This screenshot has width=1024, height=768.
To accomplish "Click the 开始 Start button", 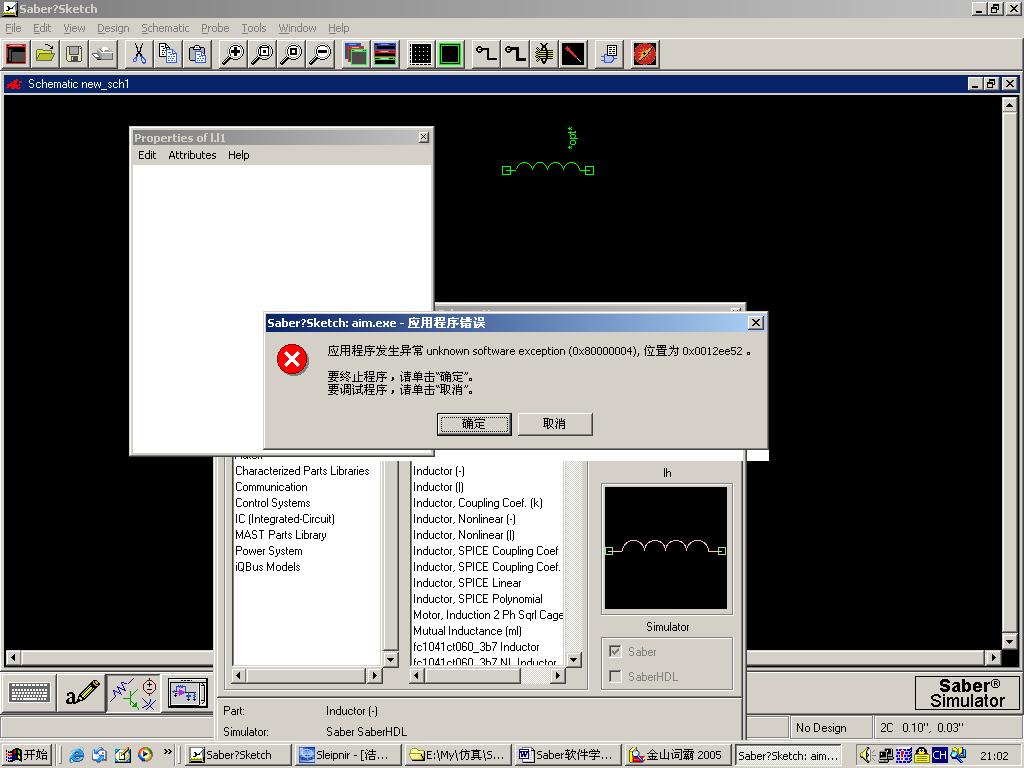I will pos(27,755).
